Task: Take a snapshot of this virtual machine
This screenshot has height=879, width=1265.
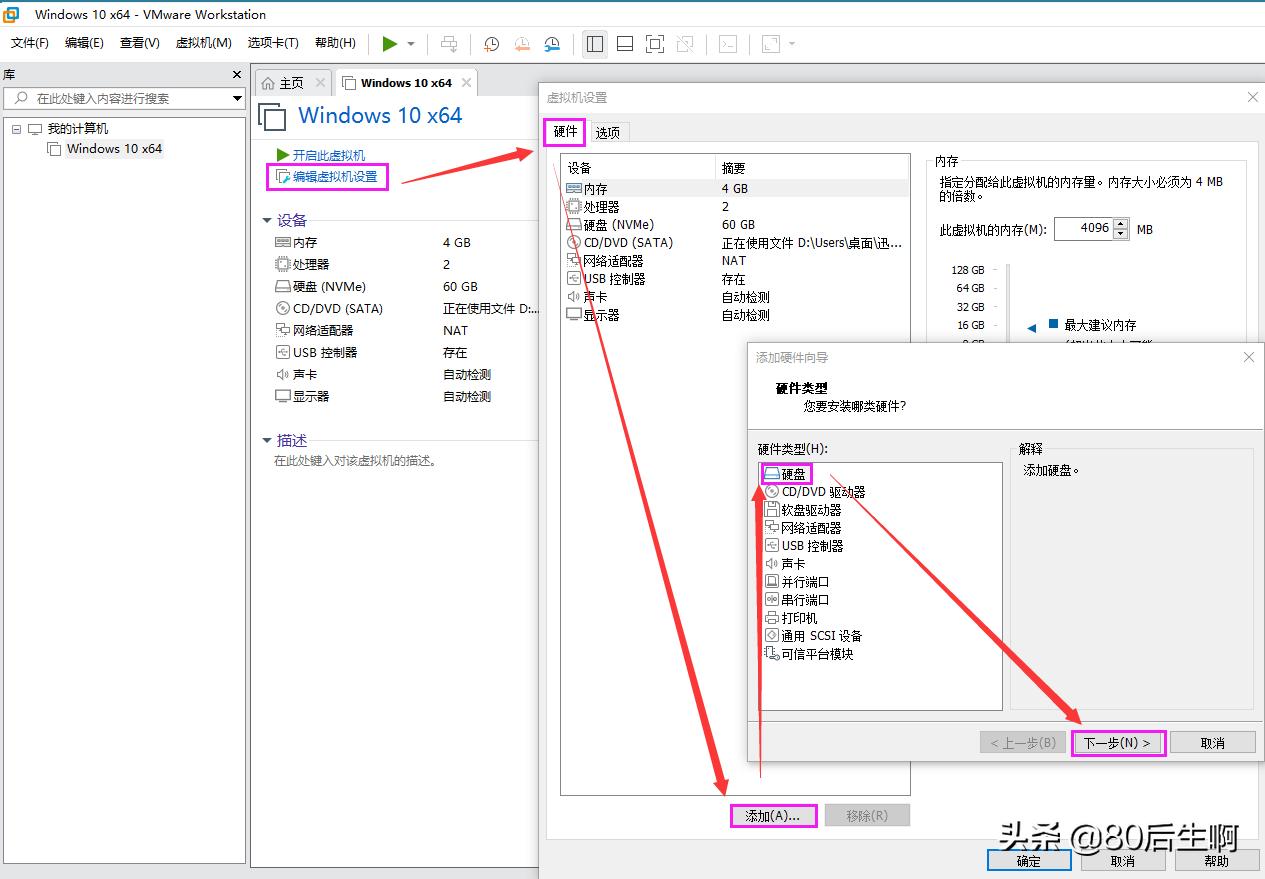Action: tap(490, 44)
